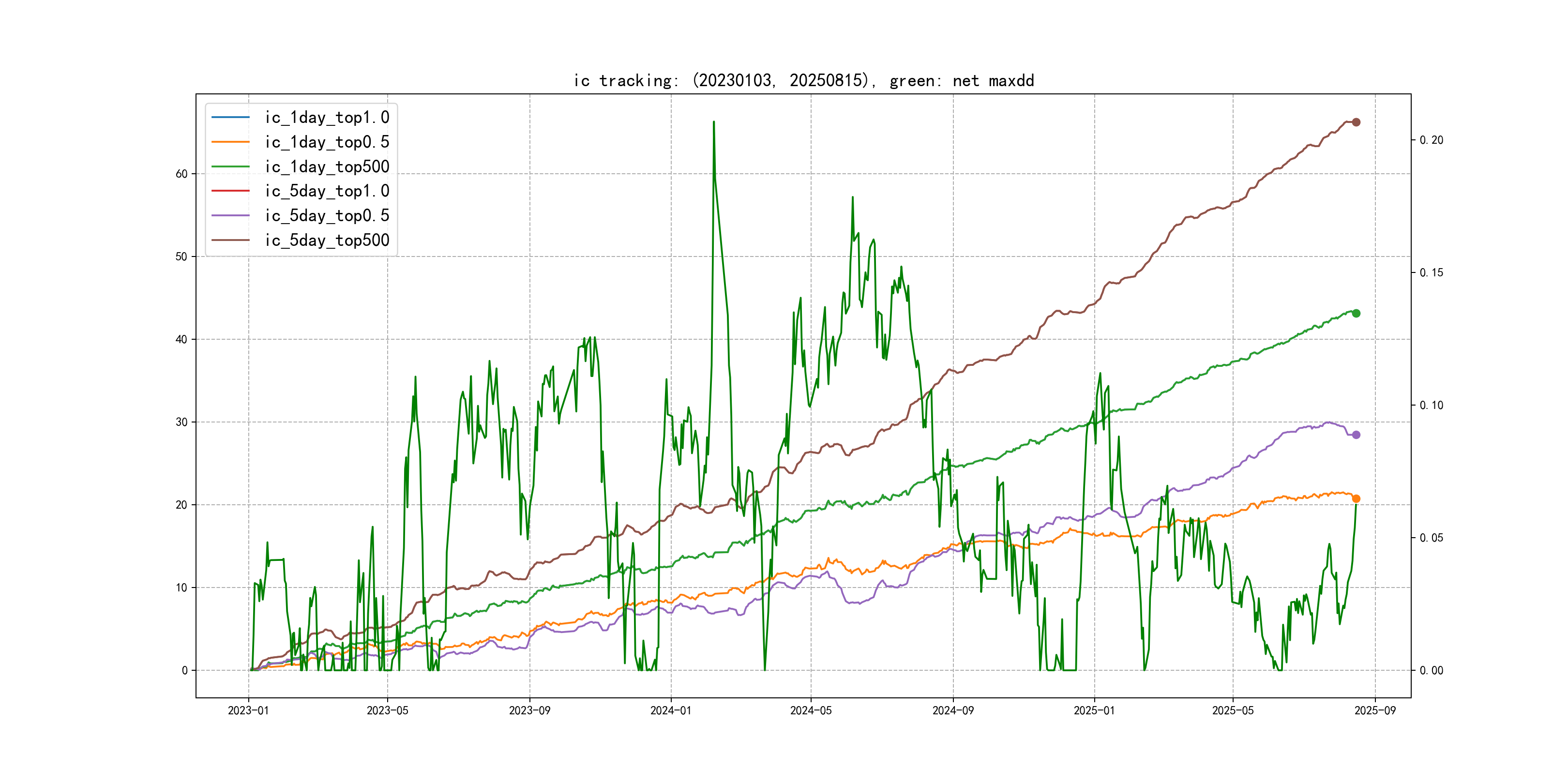Click the red ic_5day_top1.0 legend line swatch
The width and height of the screenshot is (1568, 784).
pos(230,191)
